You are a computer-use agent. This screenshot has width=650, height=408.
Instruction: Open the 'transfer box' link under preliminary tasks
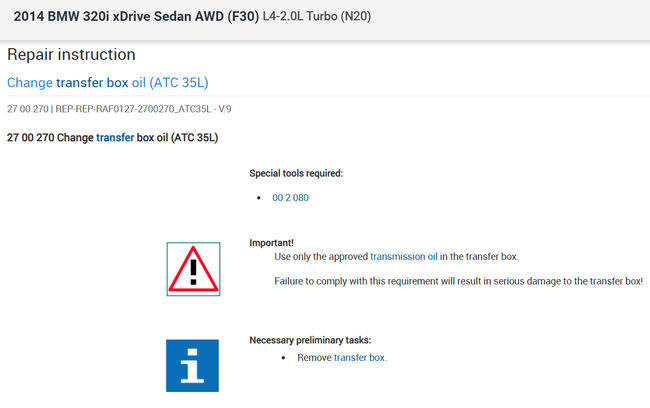359,357
